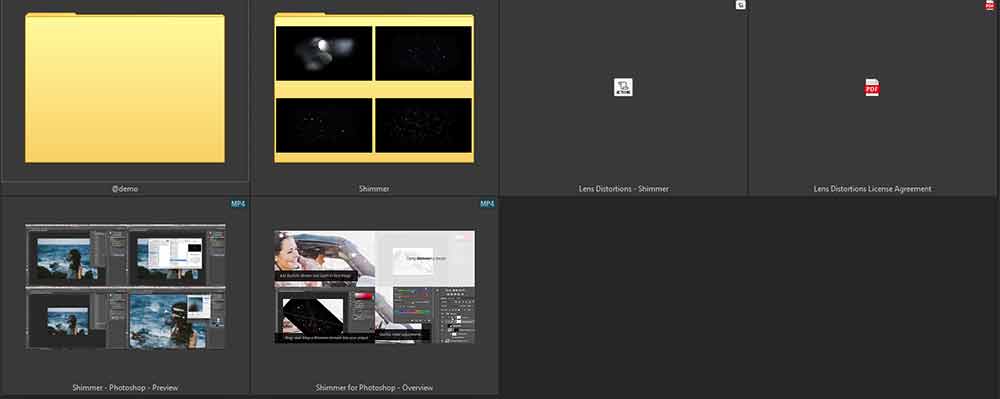This screenshot has width=1000, height=399.
Task: Click the Shimmer for Photoshop - Overview file name
Action: (374, 388)
